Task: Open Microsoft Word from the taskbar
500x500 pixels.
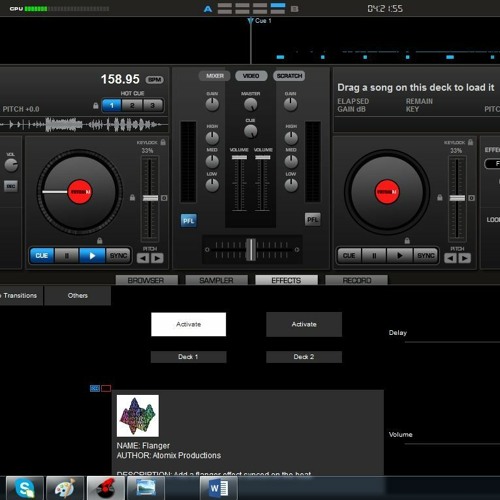Action: [x=219, y=488]
